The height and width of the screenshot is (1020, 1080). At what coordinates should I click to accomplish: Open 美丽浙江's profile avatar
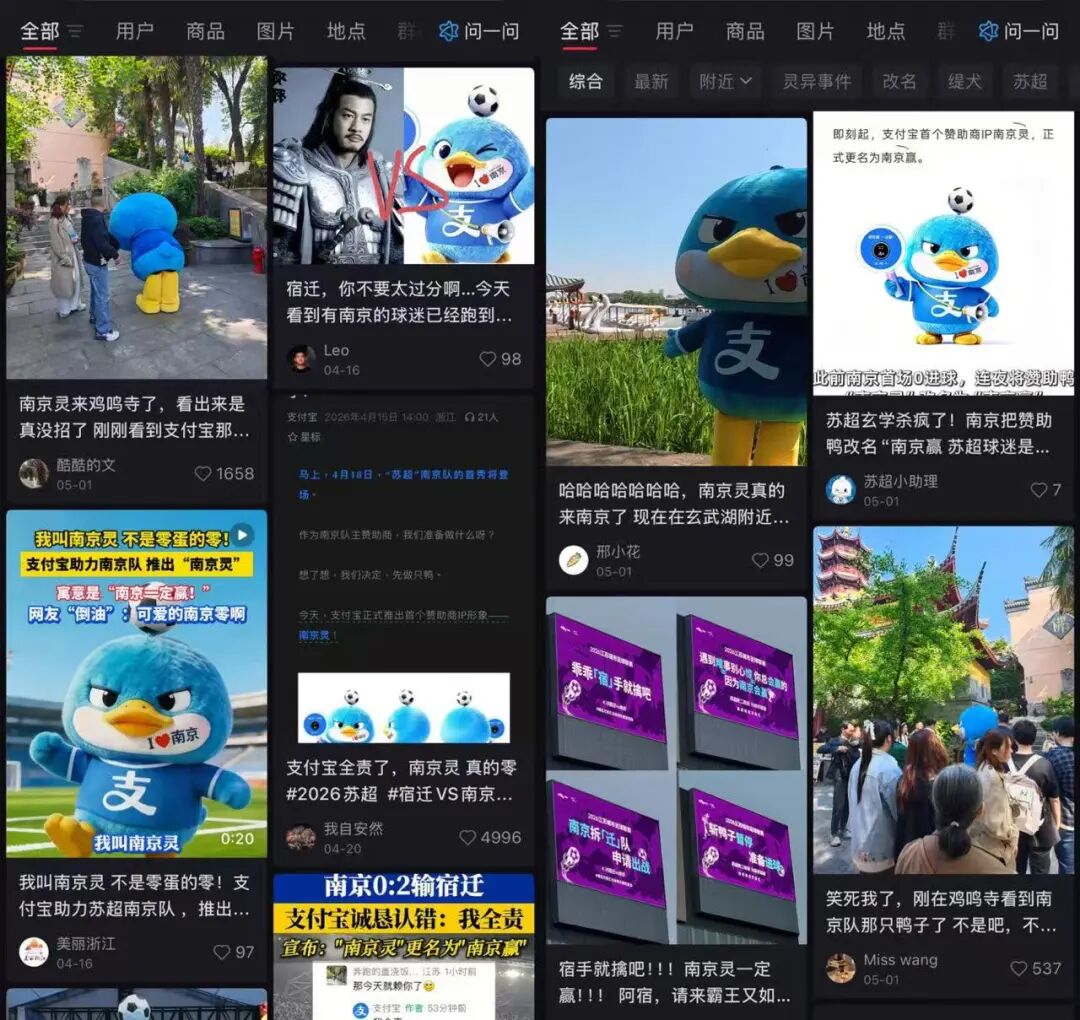[34, 952]
